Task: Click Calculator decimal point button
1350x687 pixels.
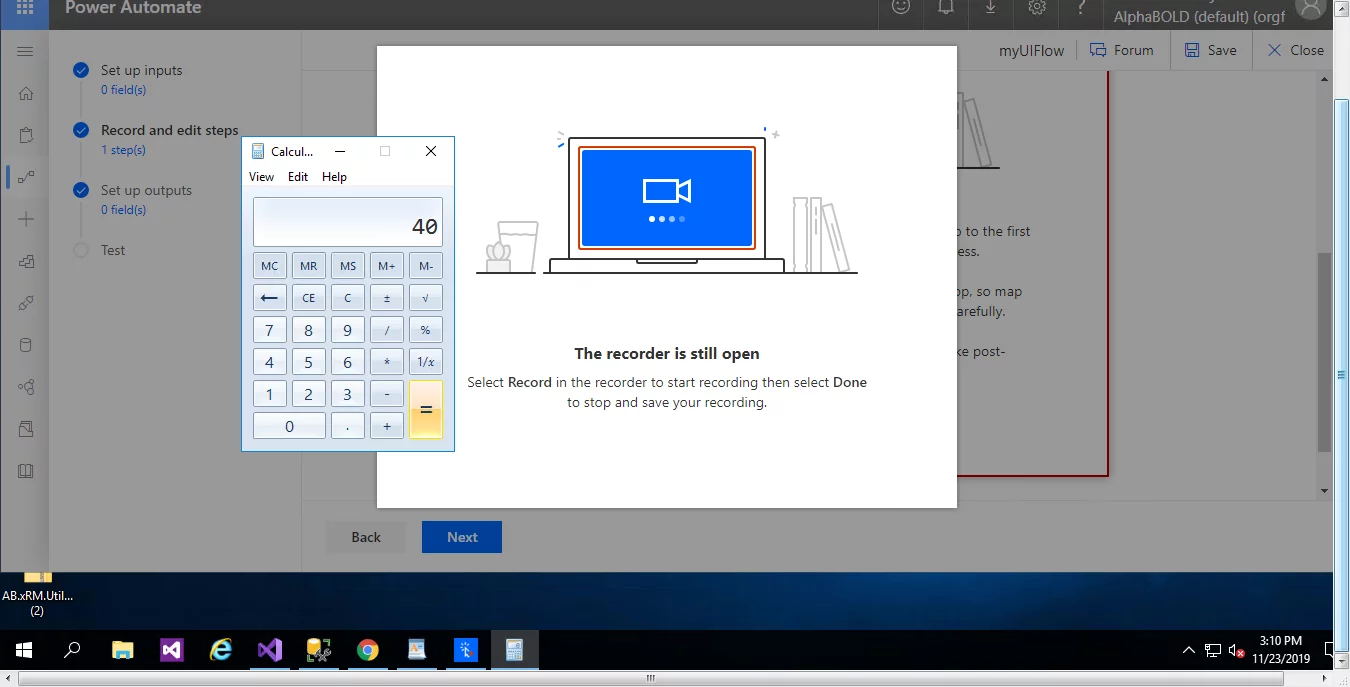Action: (348, 426)
